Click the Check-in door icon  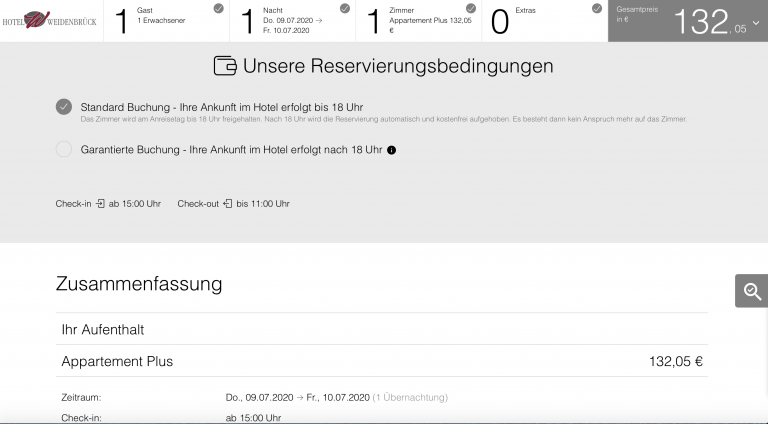tap(100, 204)
